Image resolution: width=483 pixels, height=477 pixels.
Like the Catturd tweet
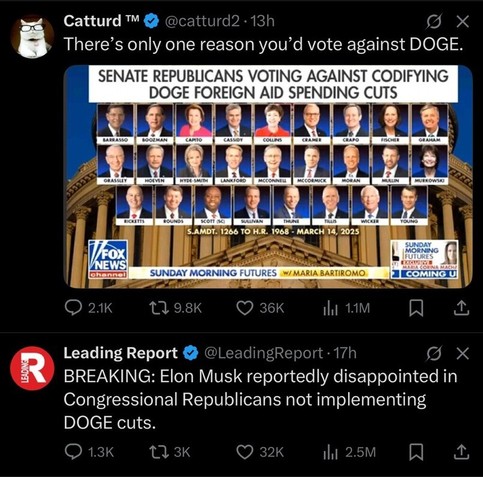[x=245, y=308]
